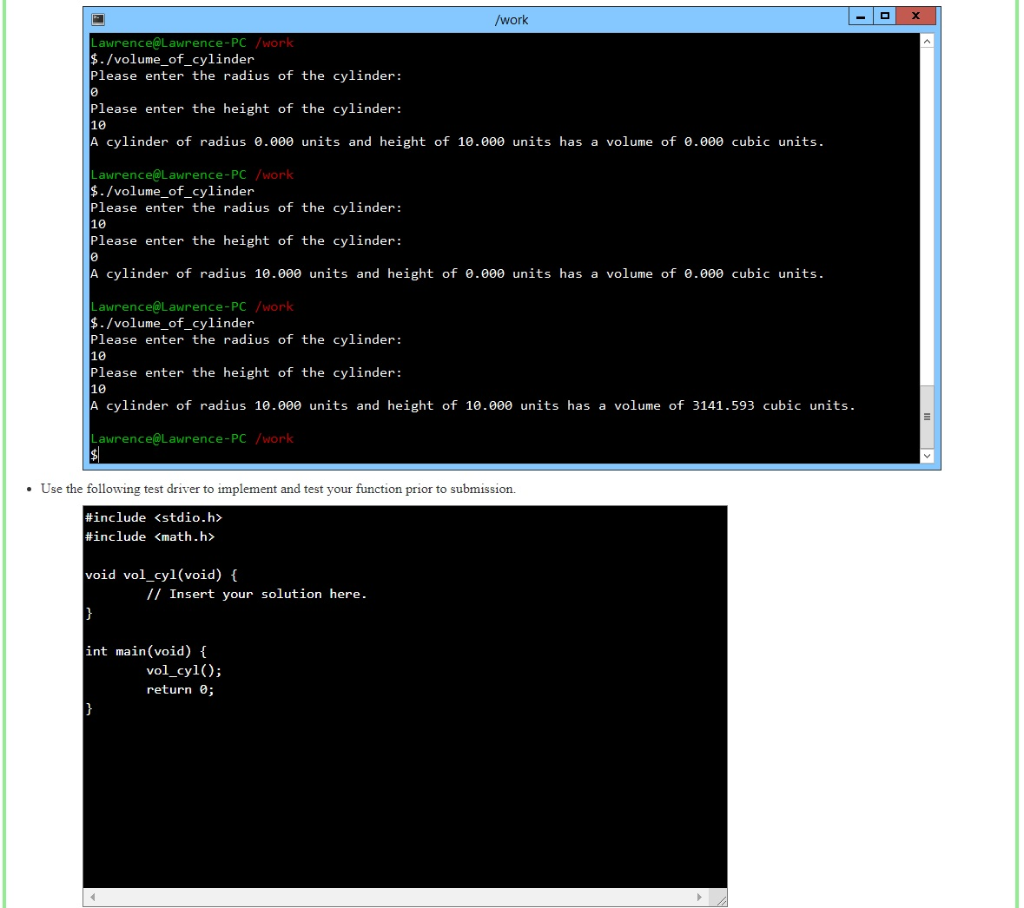Click the scrollbar down arrow

(928, 456)
